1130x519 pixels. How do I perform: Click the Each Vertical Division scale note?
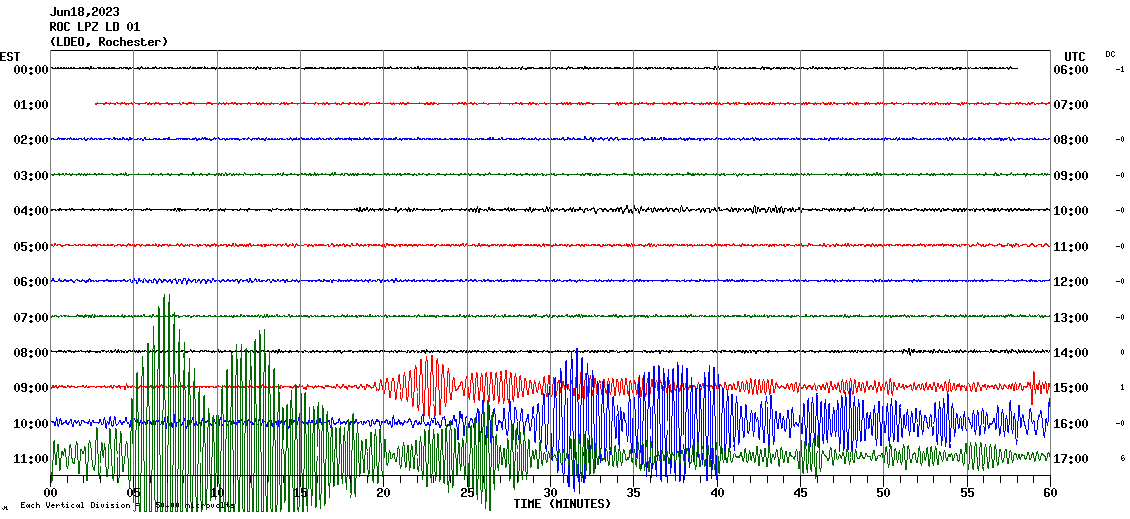click(x=75, y=505)
